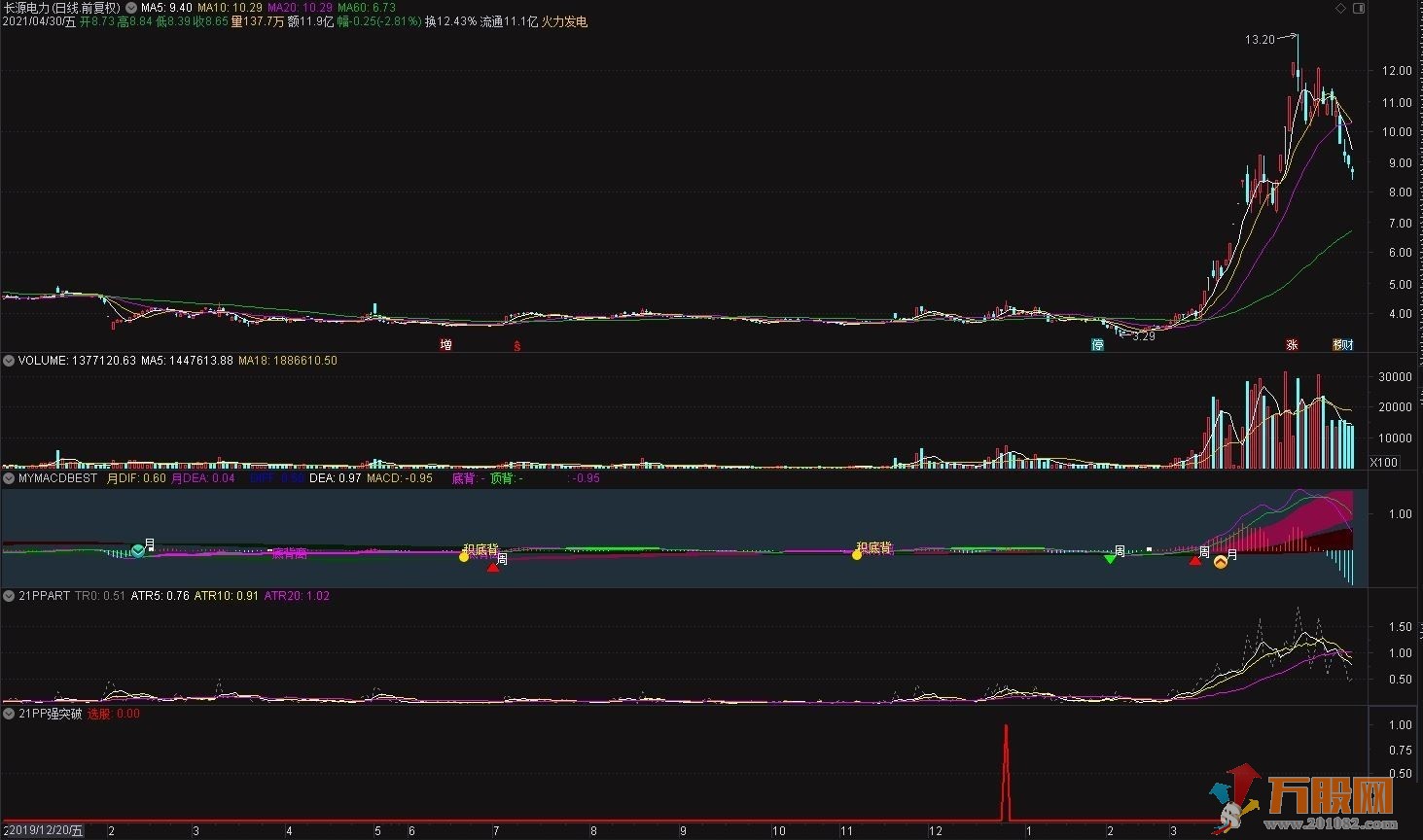Select the MA60: 6.73 average label

tap(367, 8)
